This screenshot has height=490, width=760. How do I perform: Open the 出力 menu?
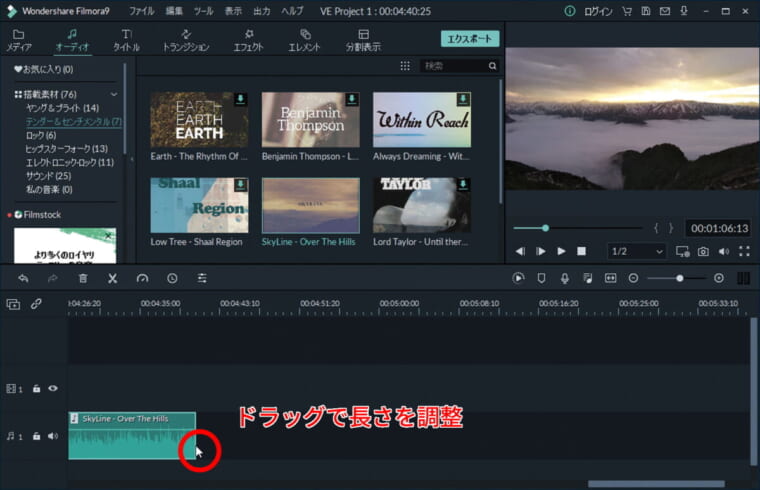262,11
